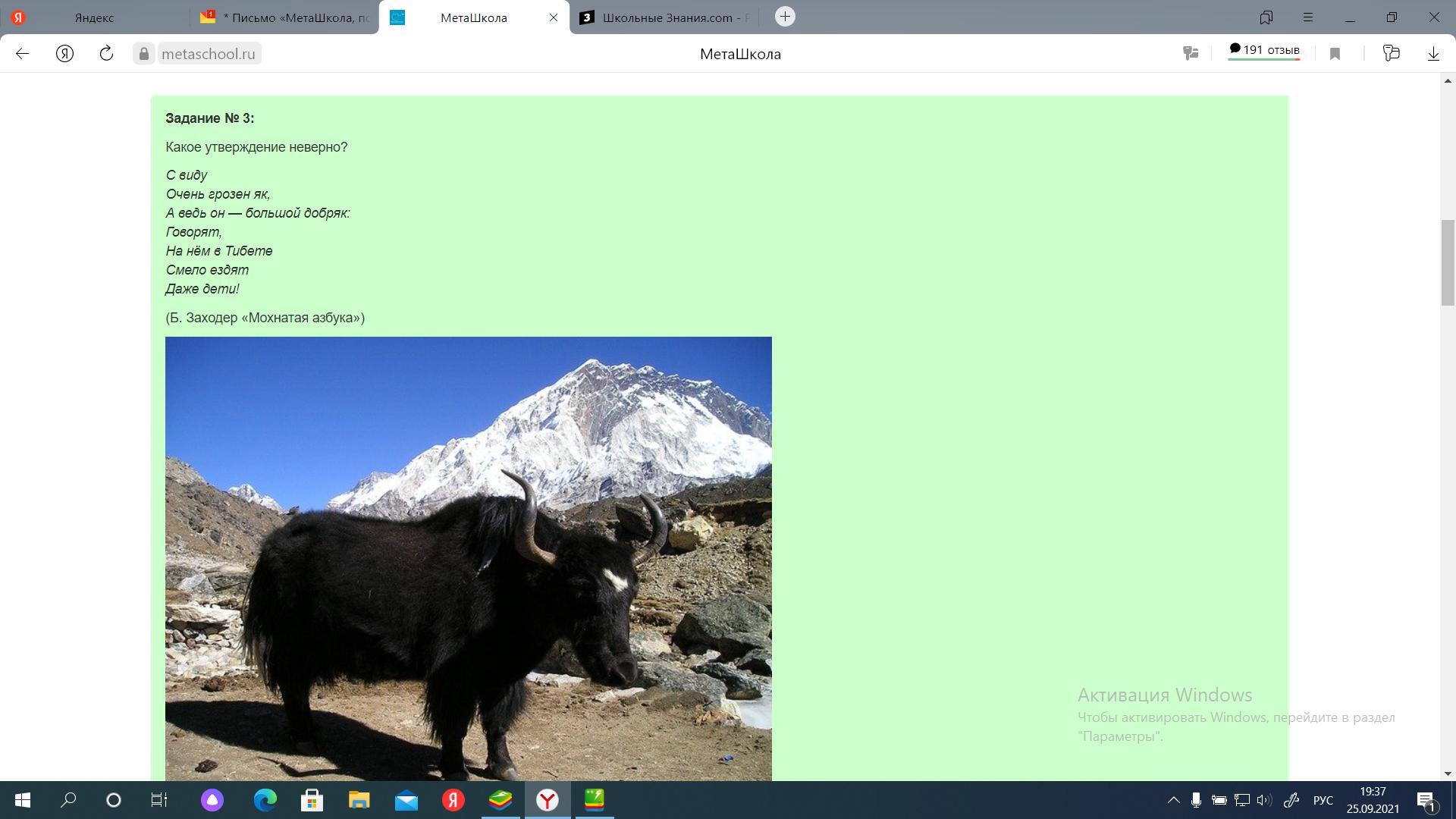
Task: Open File Explorer from taskbar
Action: coord(359,800)
